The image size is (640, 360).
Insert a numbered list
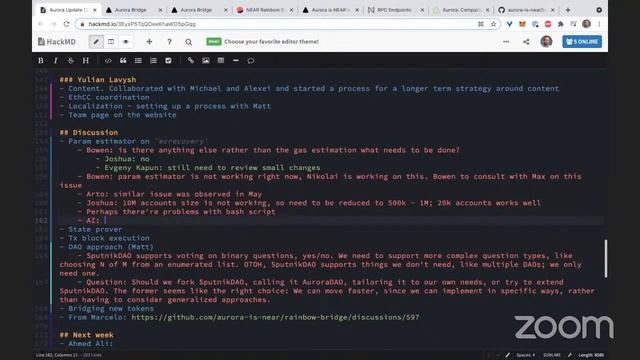click(153, 60)
